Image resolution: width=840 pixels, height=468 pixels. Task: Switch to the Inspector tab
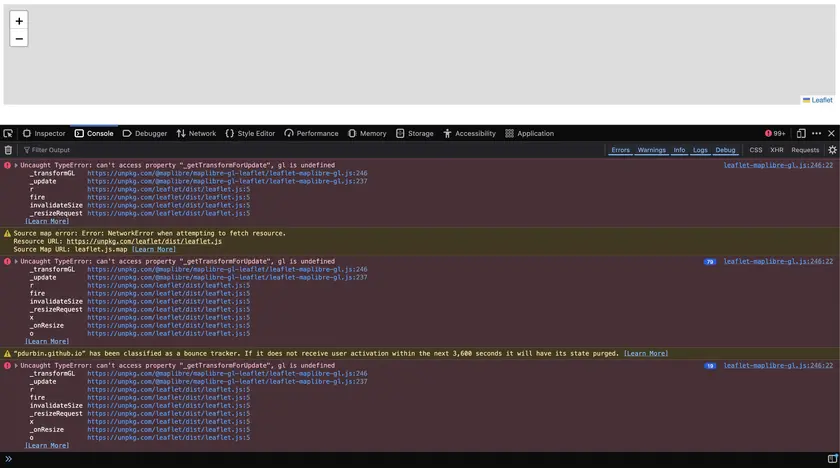tap(44, 133)
